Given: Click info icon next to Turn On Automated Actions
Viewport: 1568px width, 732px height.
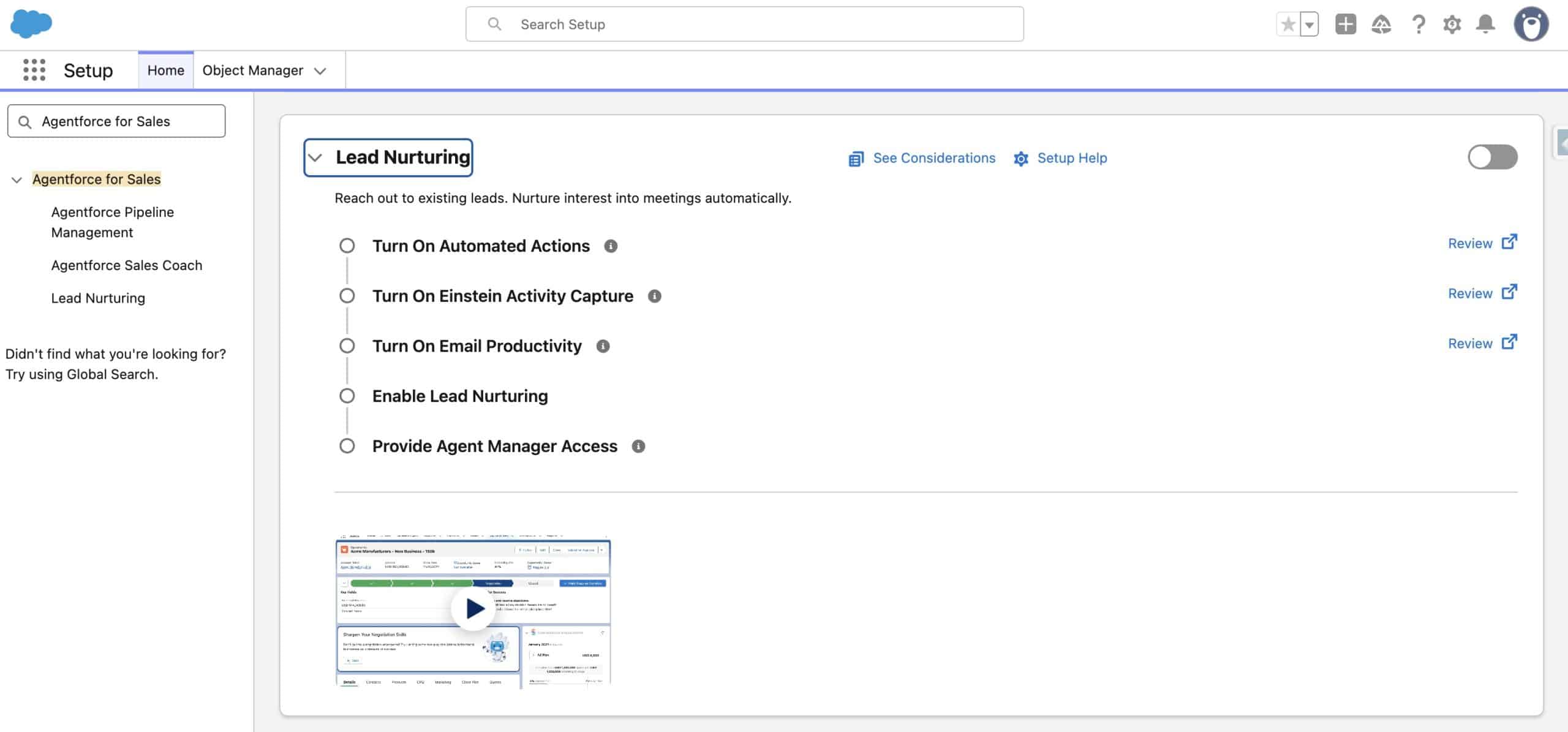Looking at the screenshot, I should pyautogui.click(x=610, y=246).
